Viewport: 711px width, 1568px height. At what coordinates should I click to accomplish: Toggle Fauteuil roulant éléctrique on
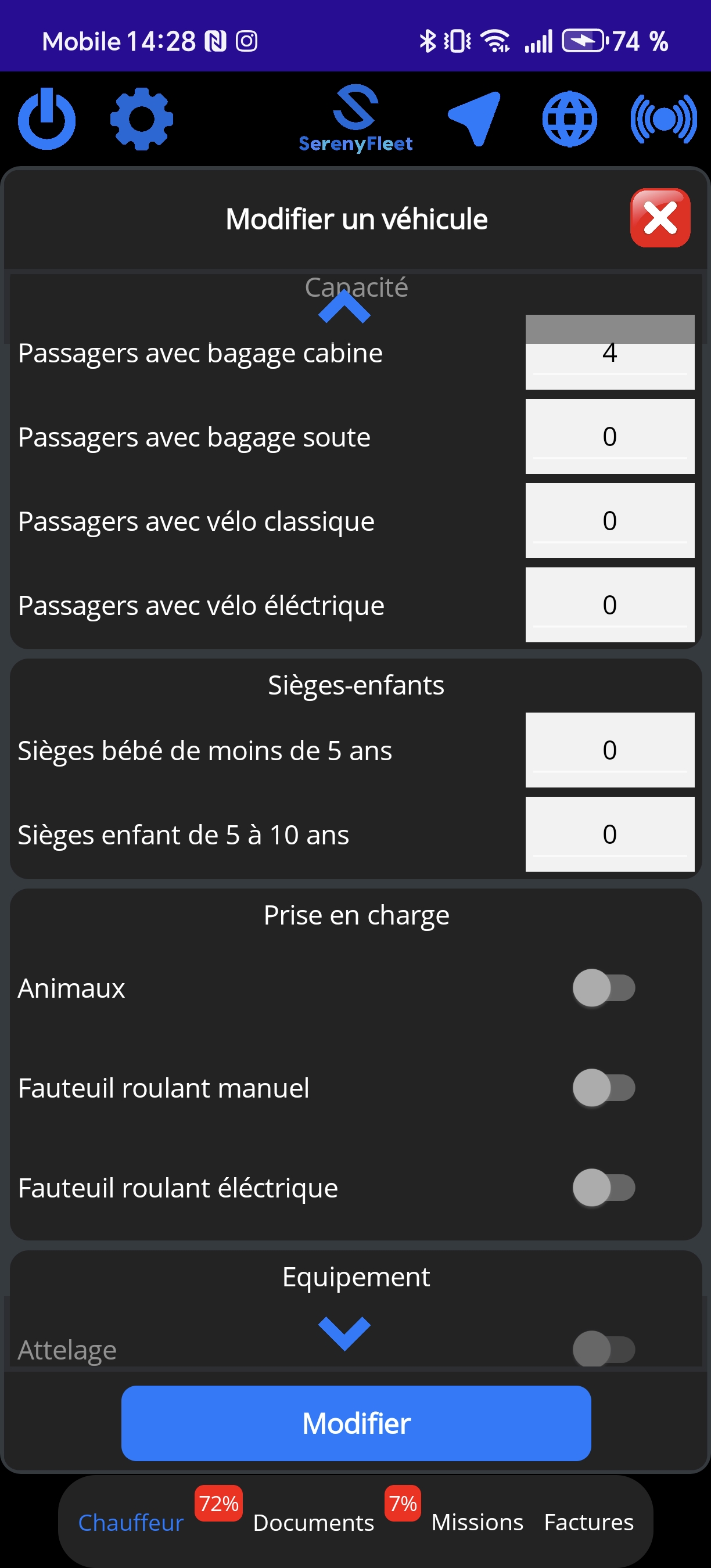(604, 1188)
